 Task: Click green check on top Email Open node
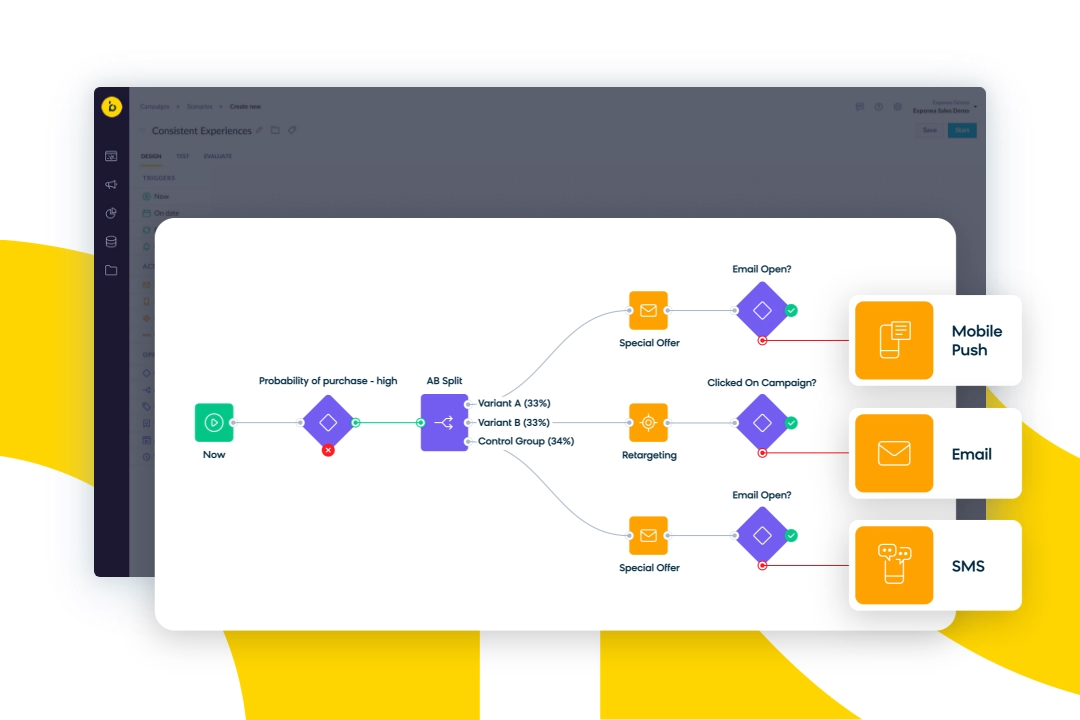pyautogui.click(x=791, y=311)
